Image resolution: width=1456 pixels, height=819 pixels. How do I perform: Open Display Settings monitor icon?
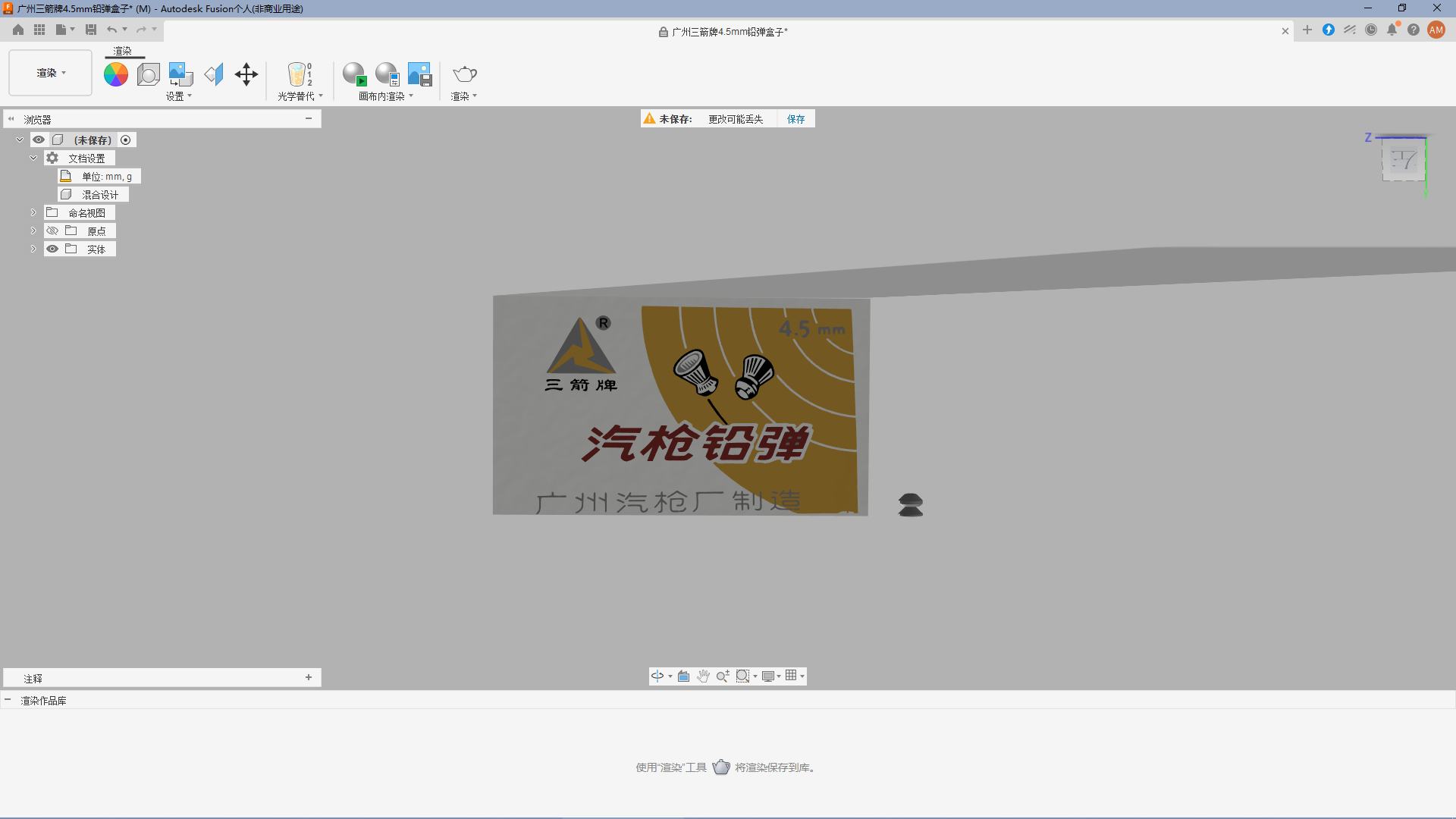point(768,676)
